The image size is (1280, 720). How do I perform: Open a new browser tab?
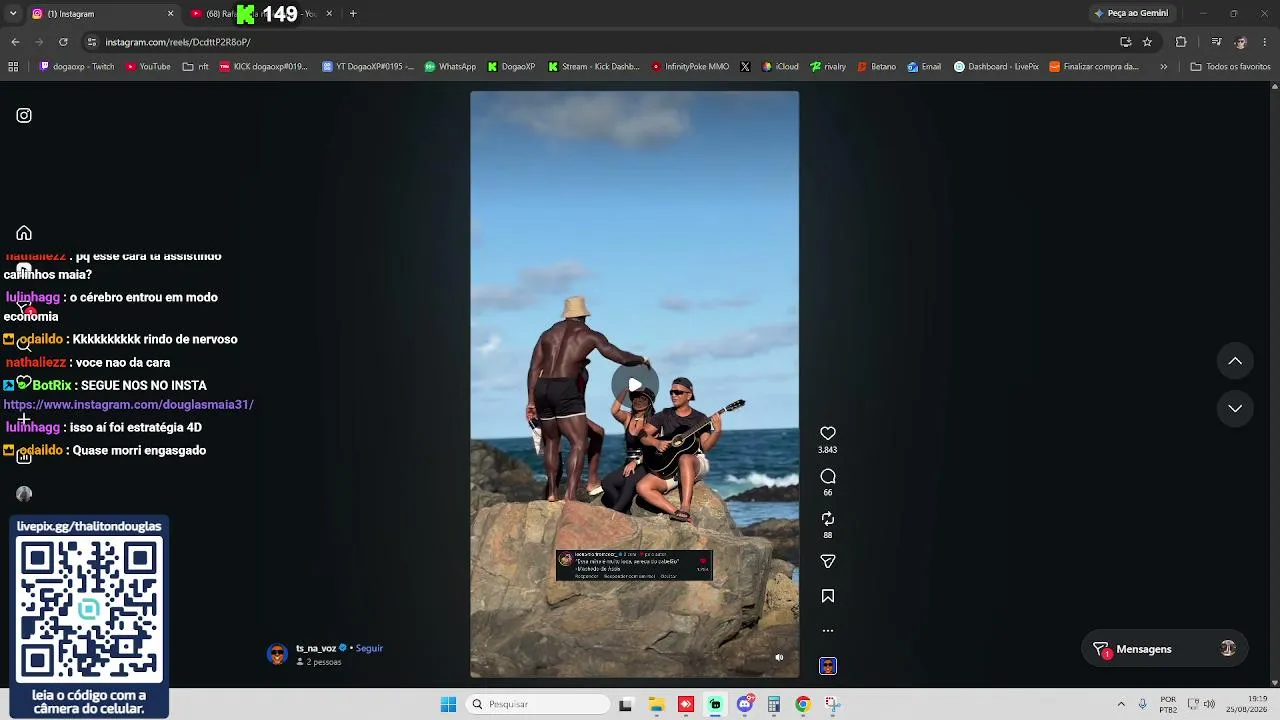(353, 14)
